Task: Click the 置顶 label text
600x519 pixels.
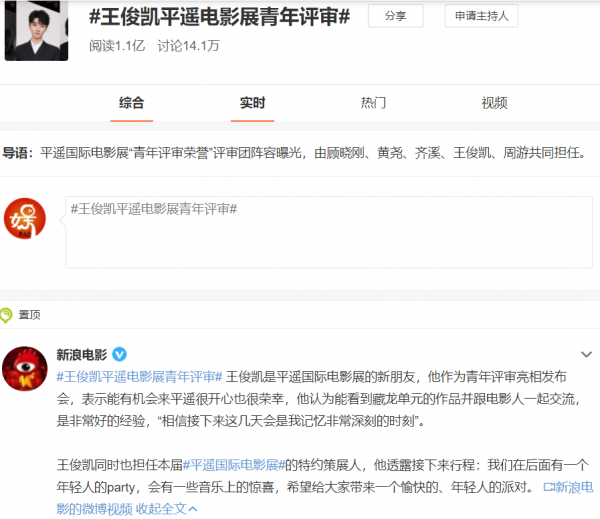Action: point(29,315)
